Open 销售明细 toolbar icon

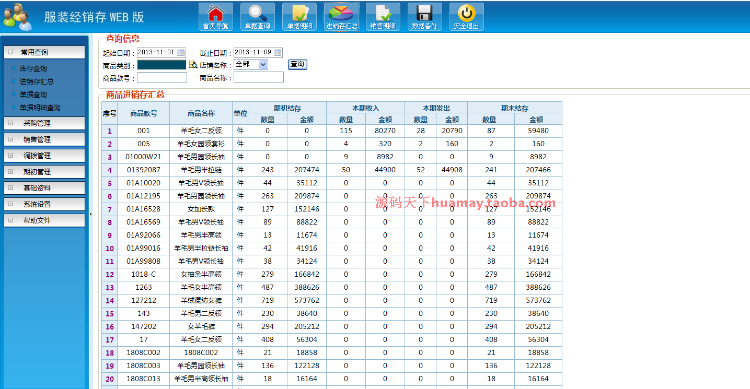point(383,17)
